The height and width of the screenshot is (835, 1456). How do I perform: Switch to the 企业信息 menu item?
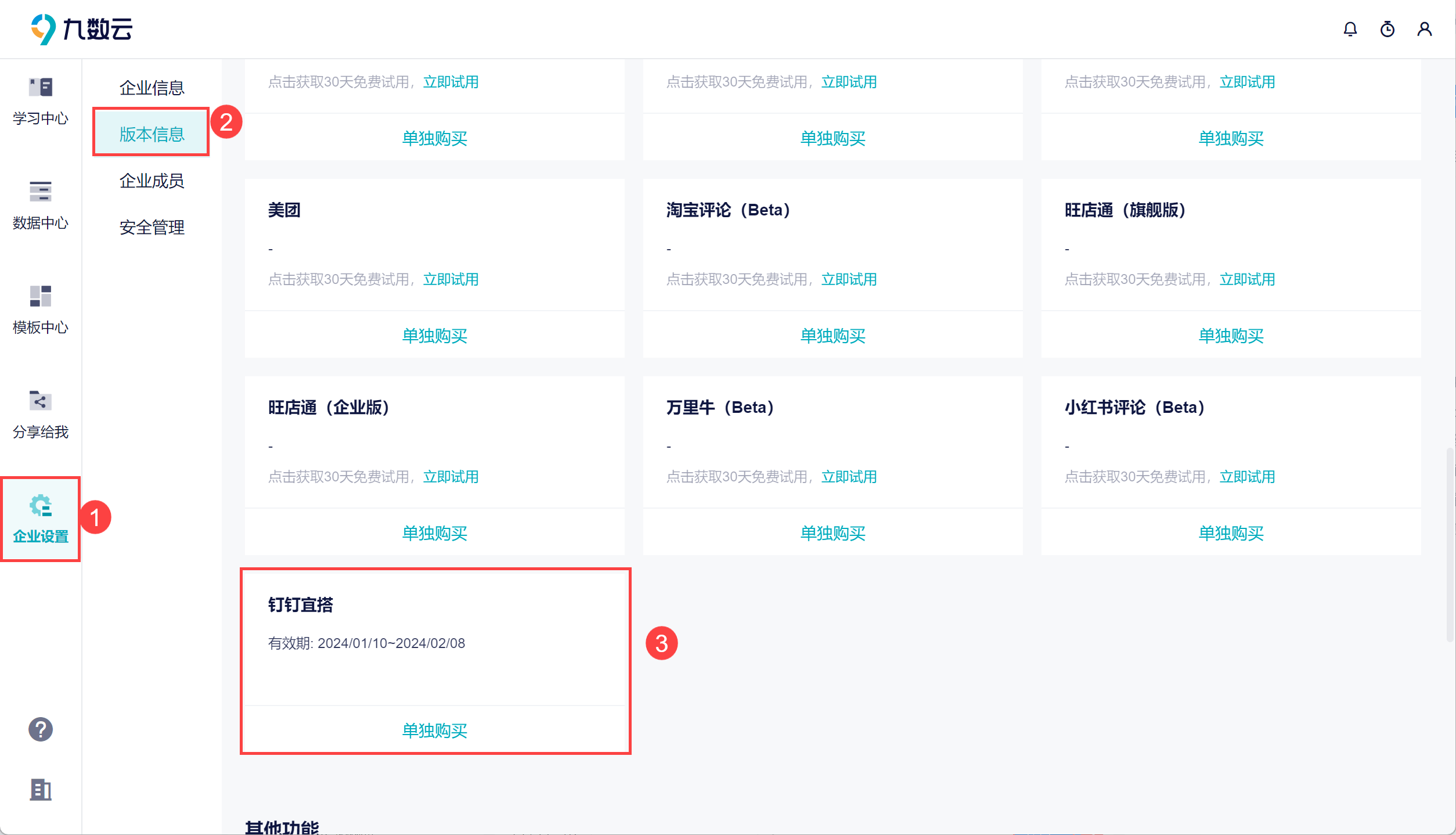[x=152, y=88]
